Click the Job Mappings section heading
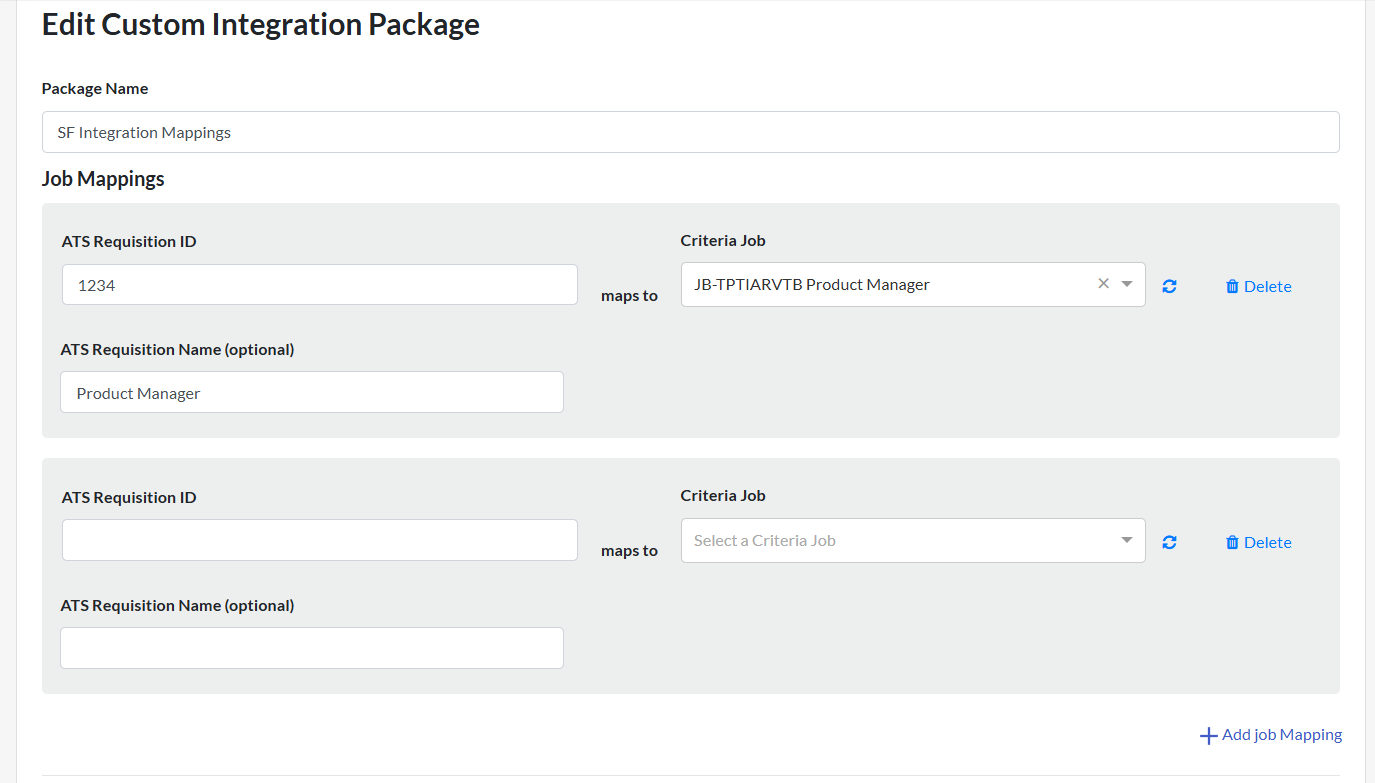 tap(103, 179)
